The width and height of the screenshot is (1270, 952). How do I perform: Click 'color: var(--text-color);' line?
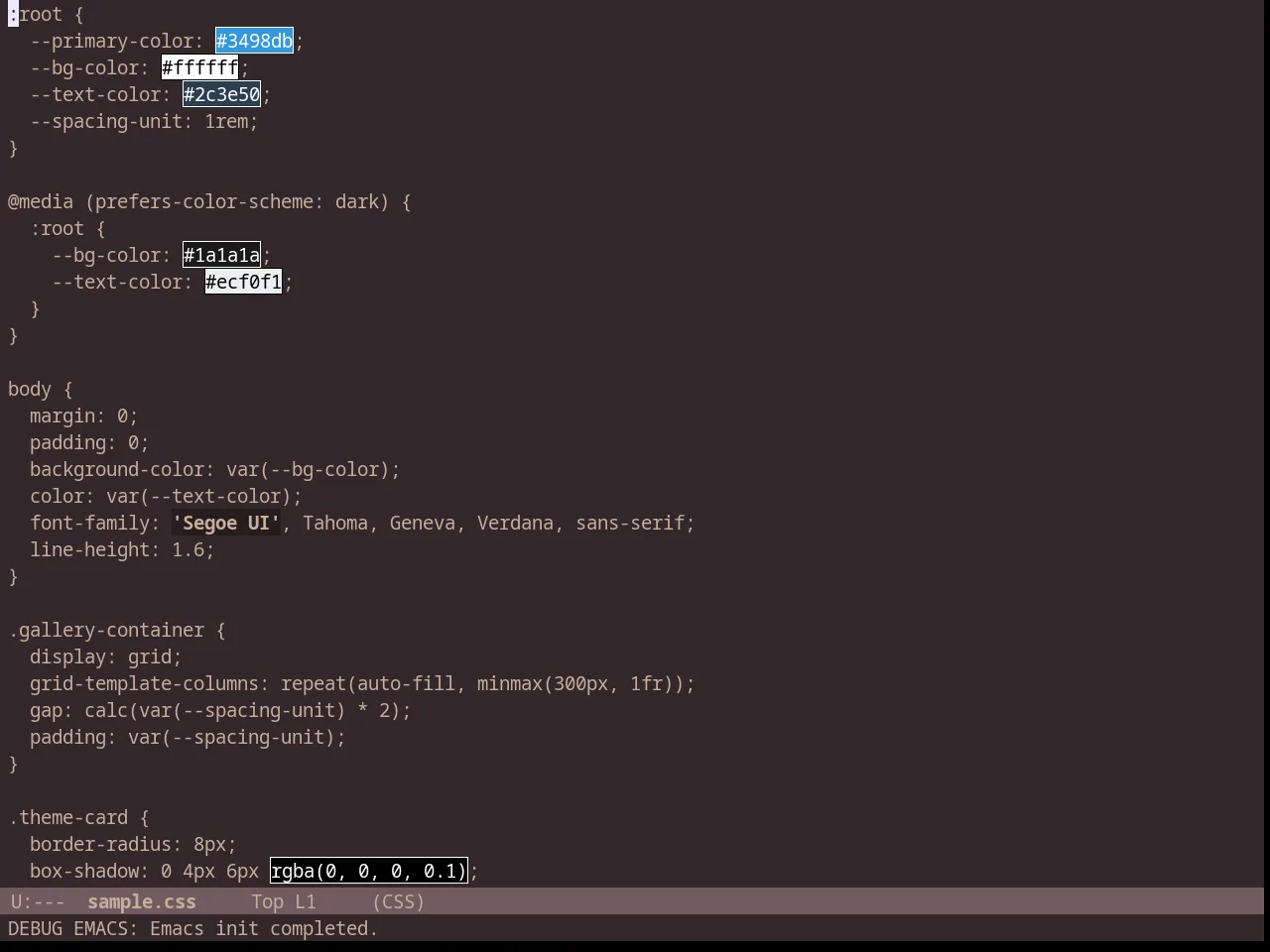(x=166, y=496)
